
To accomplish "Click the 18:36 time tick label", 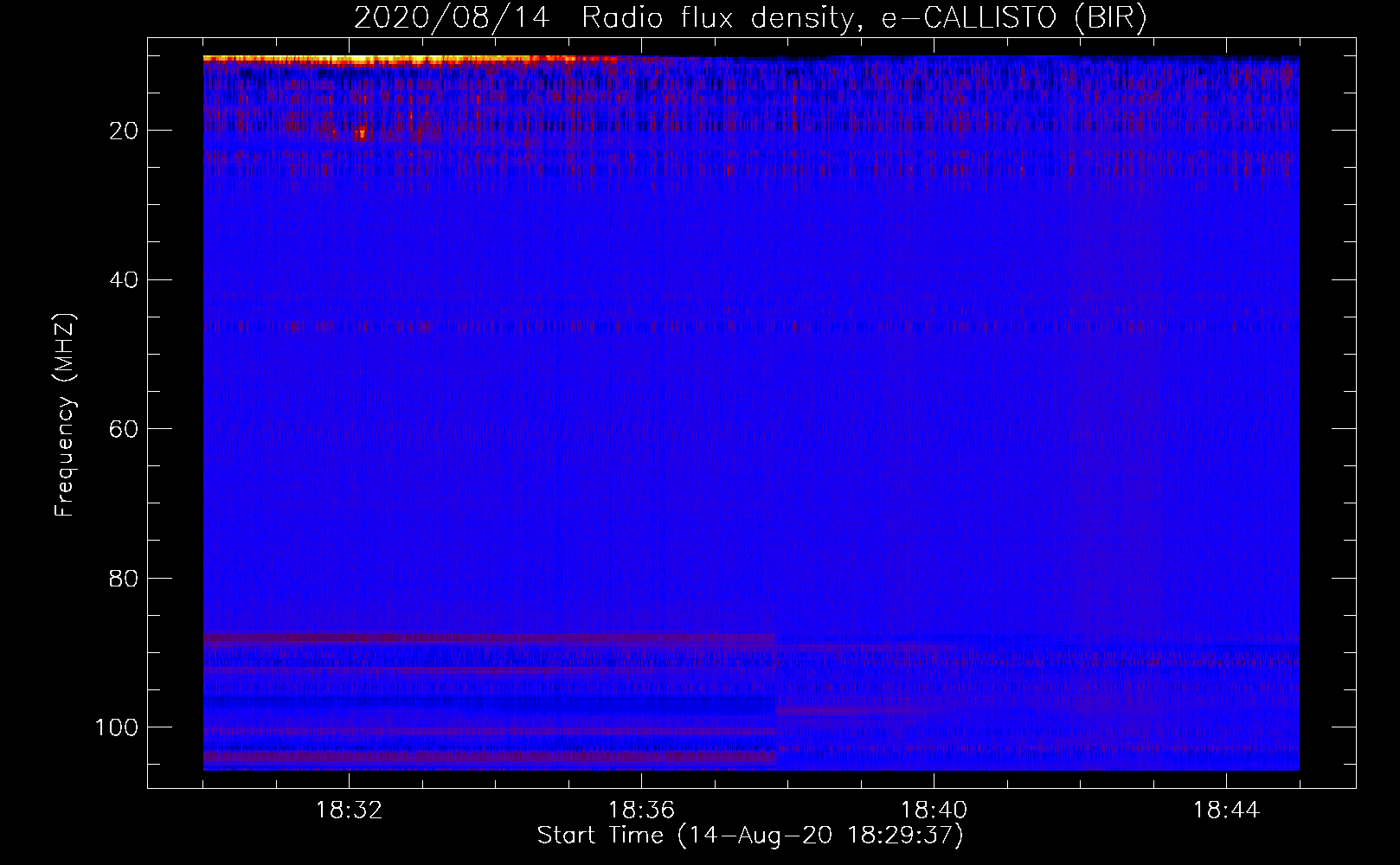I will 641,811.
